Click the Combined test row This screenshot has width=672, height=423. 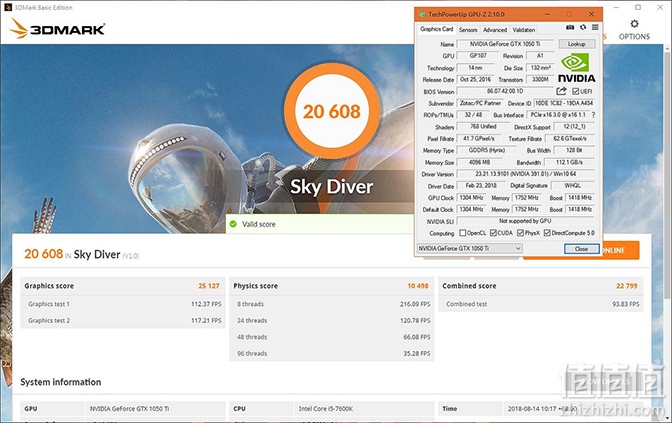[541, 304]
